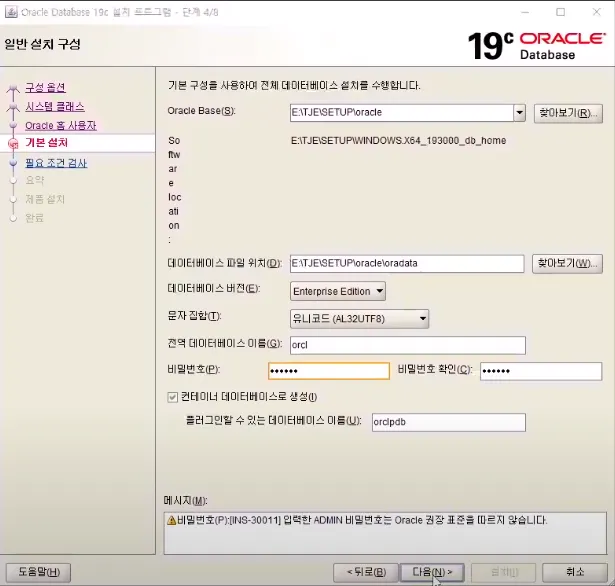The width and height of the screenshot is (615, 586).
Task: Click the 일반 설치 구성 heading
Action: coord(42,44)
